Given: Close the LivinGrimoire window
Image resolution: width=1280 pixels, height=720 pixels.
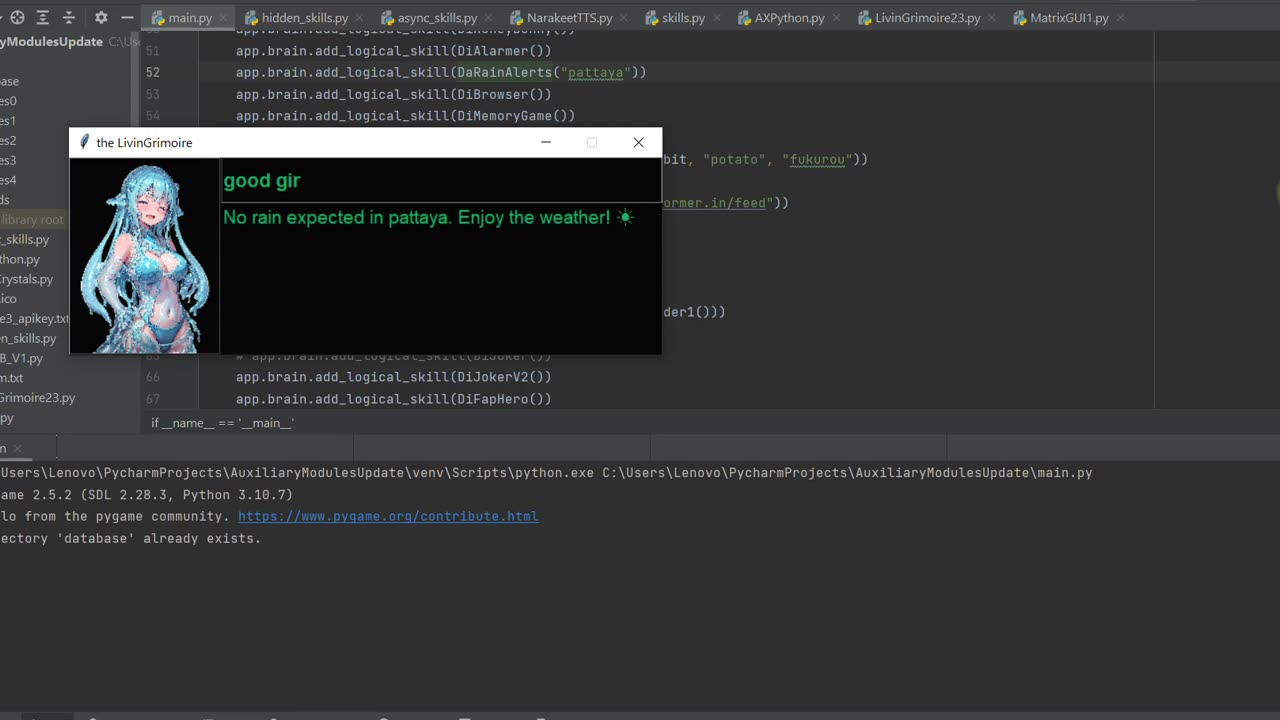Looking at the screenshot, I should 638,142.
